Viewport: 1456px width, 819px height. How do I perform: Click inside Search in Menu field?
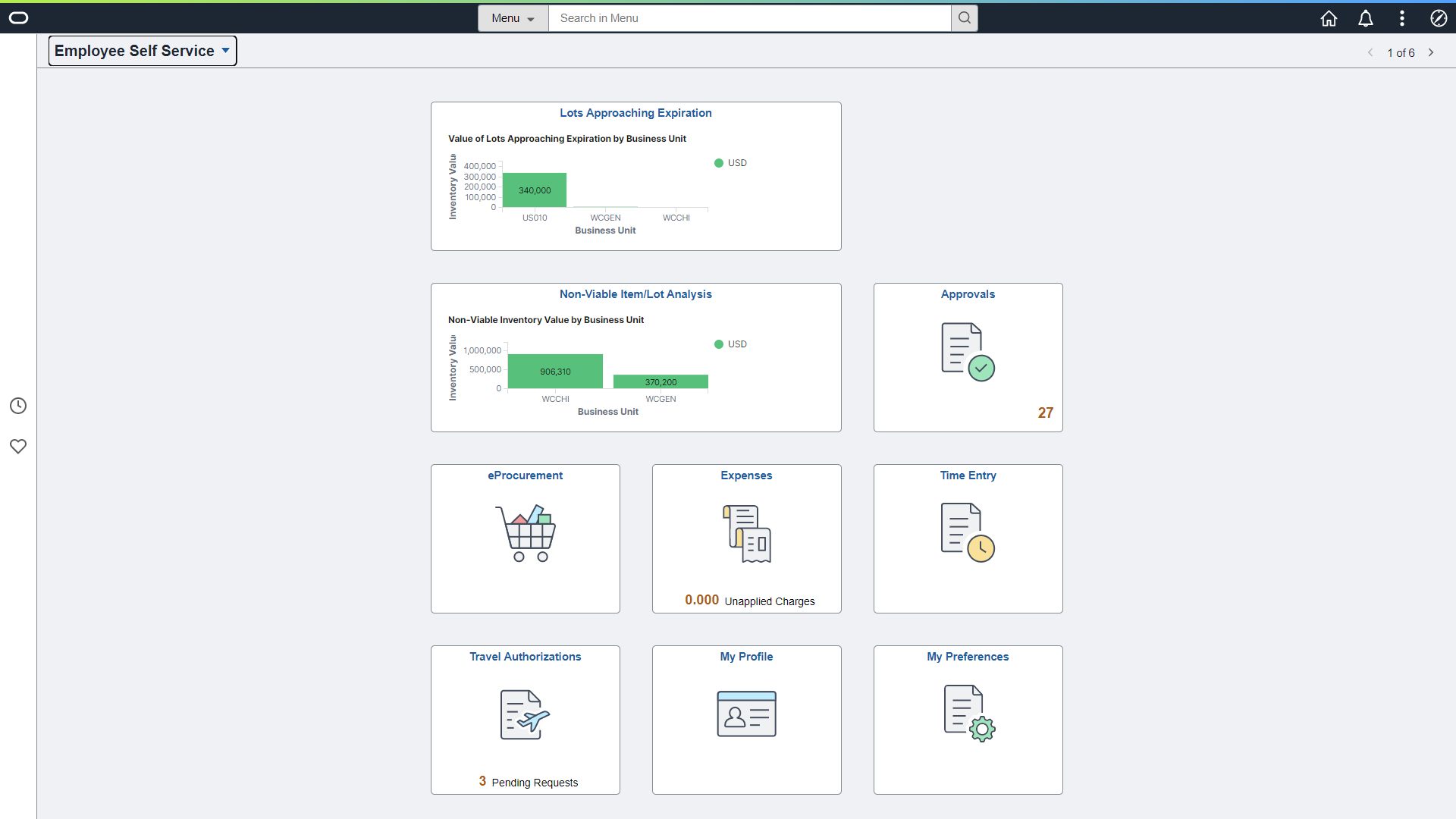pyautogui.click(x=749, y=18)
